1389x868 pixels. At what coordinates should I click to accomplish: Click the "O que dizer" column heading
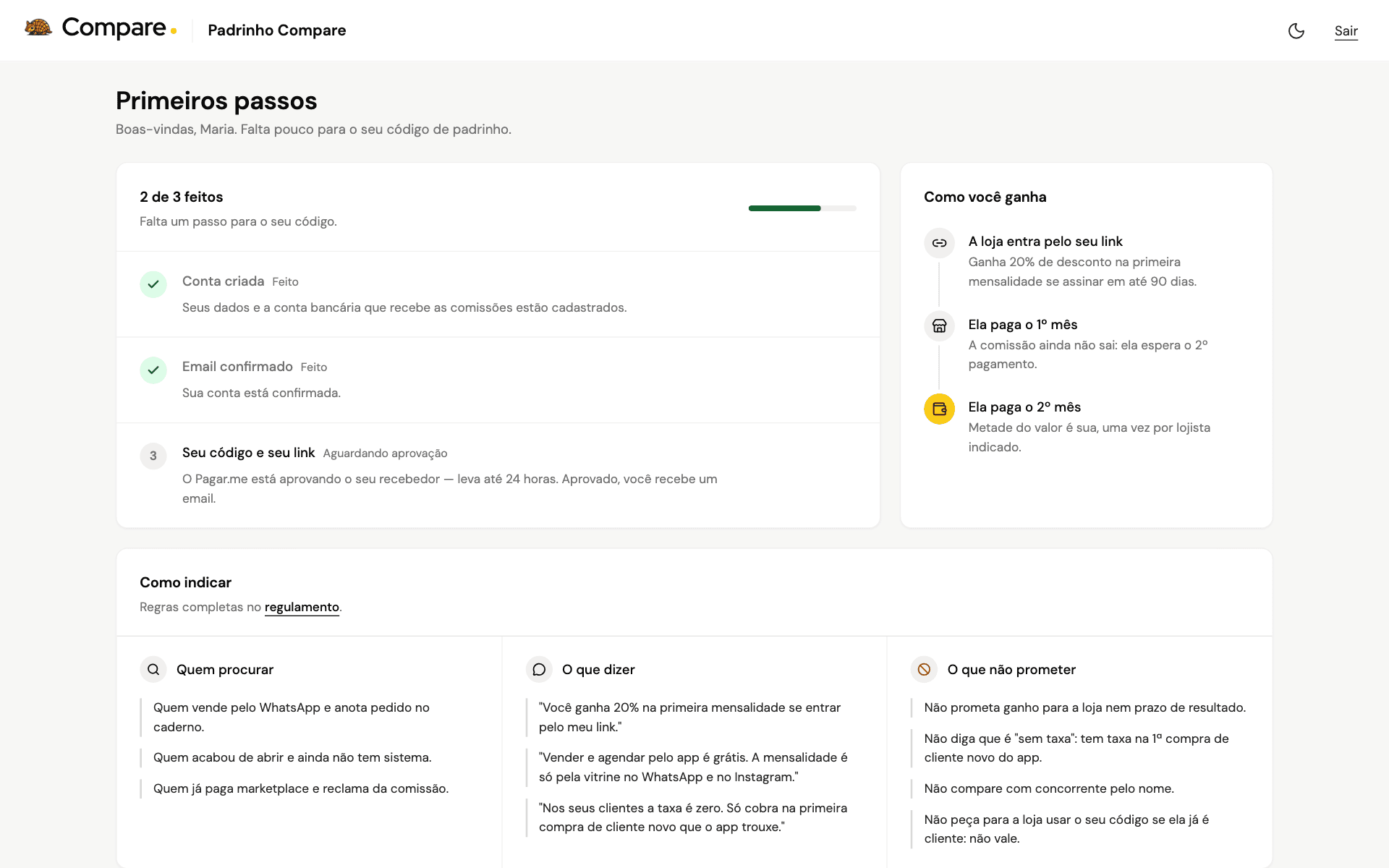click(598, 670)
